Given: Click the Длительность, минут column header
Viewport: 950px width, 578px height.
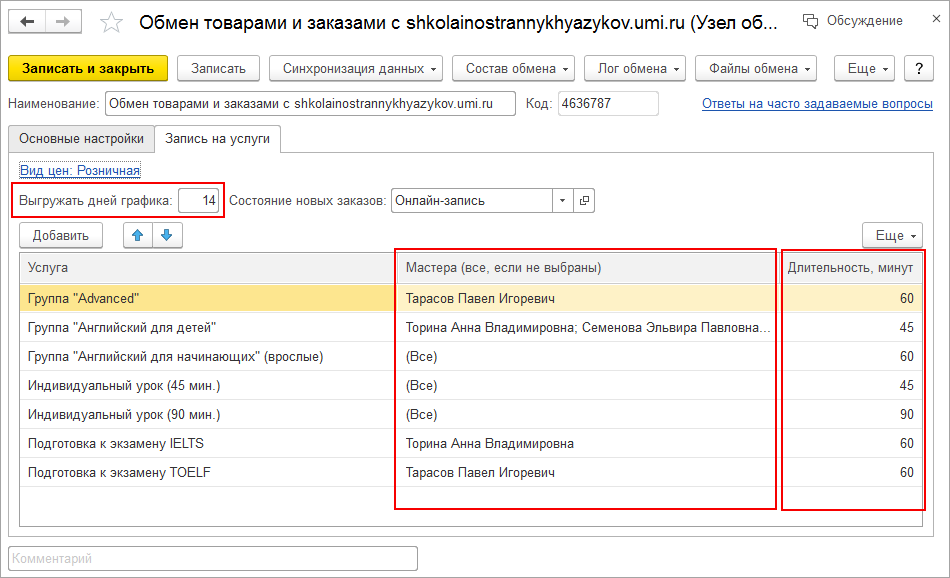Looking at the screenshot, I should pos(851,268).
